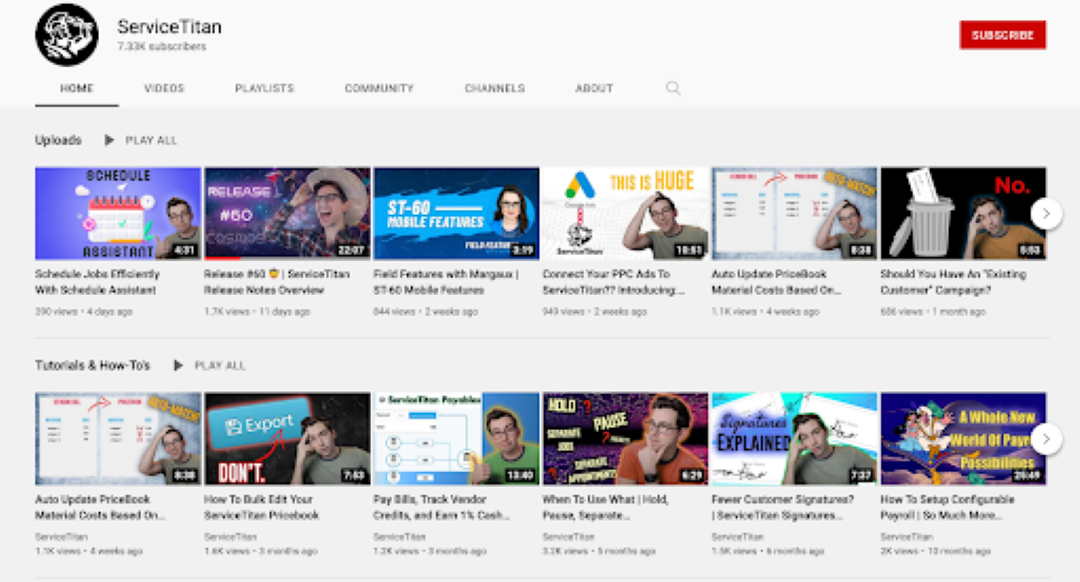Click the Signatures Explained video thumbnail
The image size is (1080, 582).
coord(794,438)
